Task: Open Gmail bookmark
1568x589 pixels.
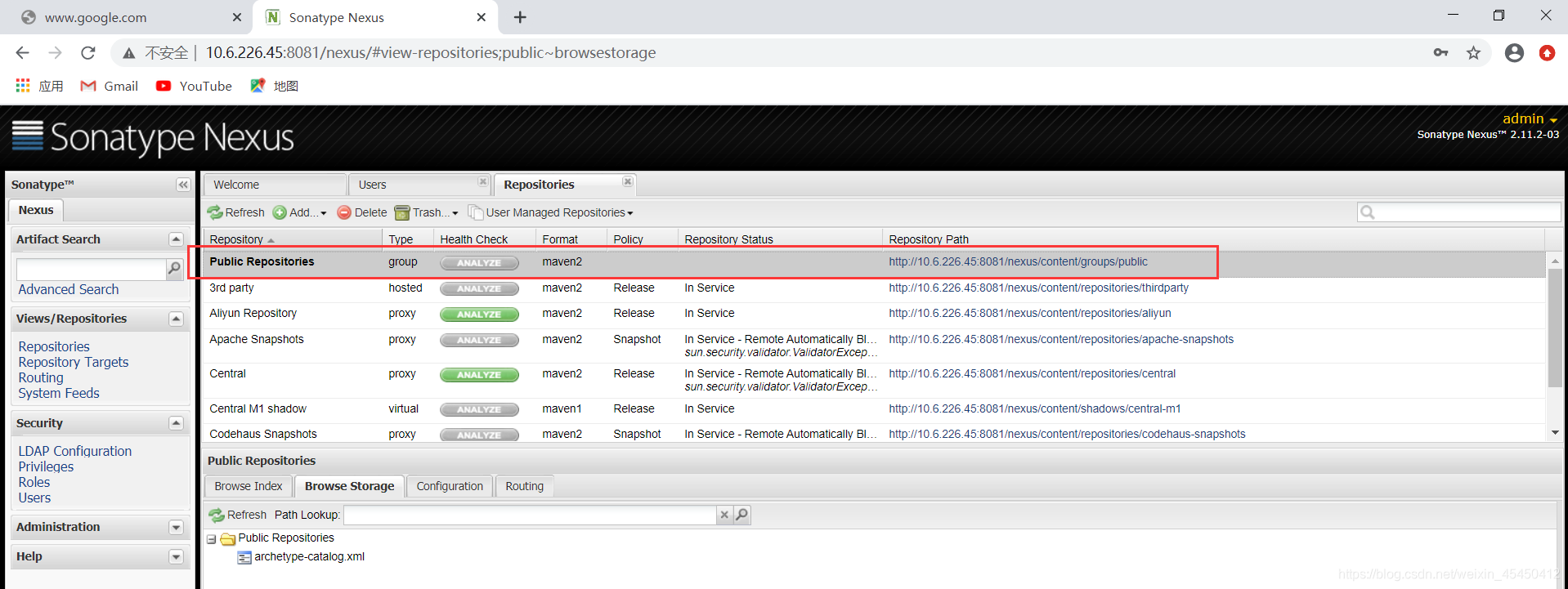Action: pyautogui.click(x=109, y=86)
